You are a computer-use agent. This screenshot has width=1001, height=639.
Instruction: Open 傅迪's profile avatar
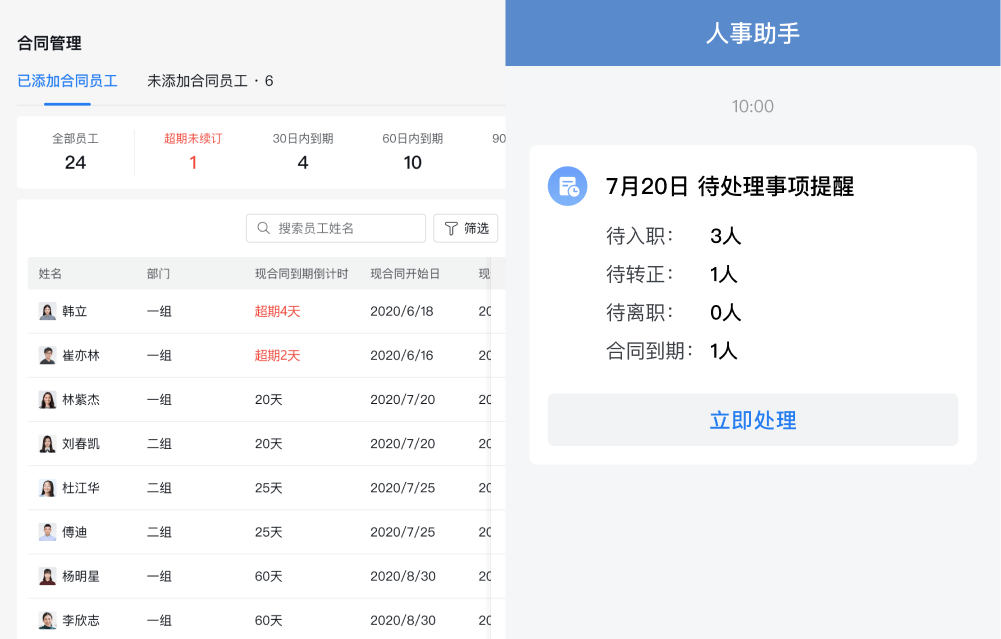coord(47,532)
